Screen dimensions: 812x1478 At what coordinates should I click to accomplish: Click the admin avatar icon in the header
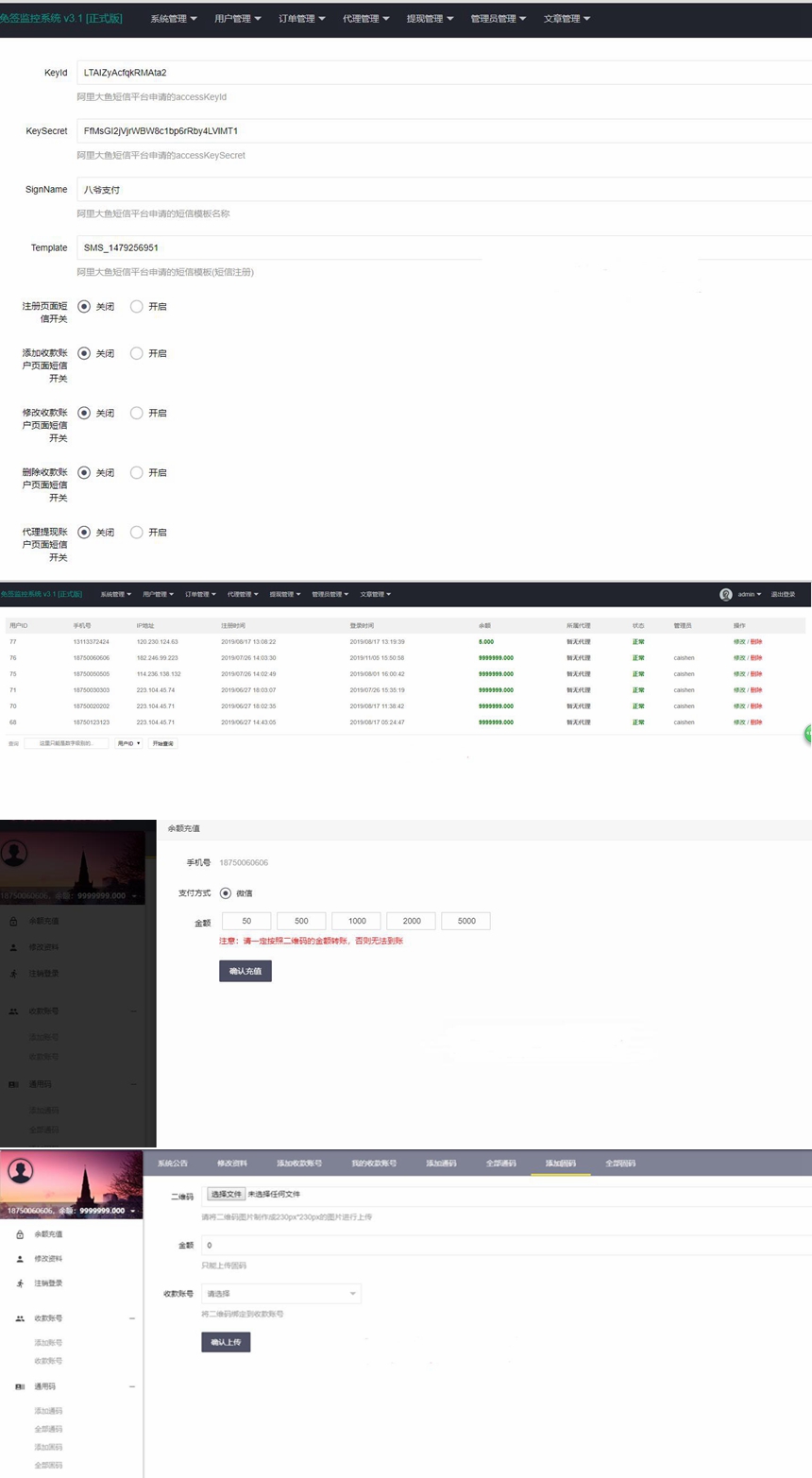tap(725, 594)
